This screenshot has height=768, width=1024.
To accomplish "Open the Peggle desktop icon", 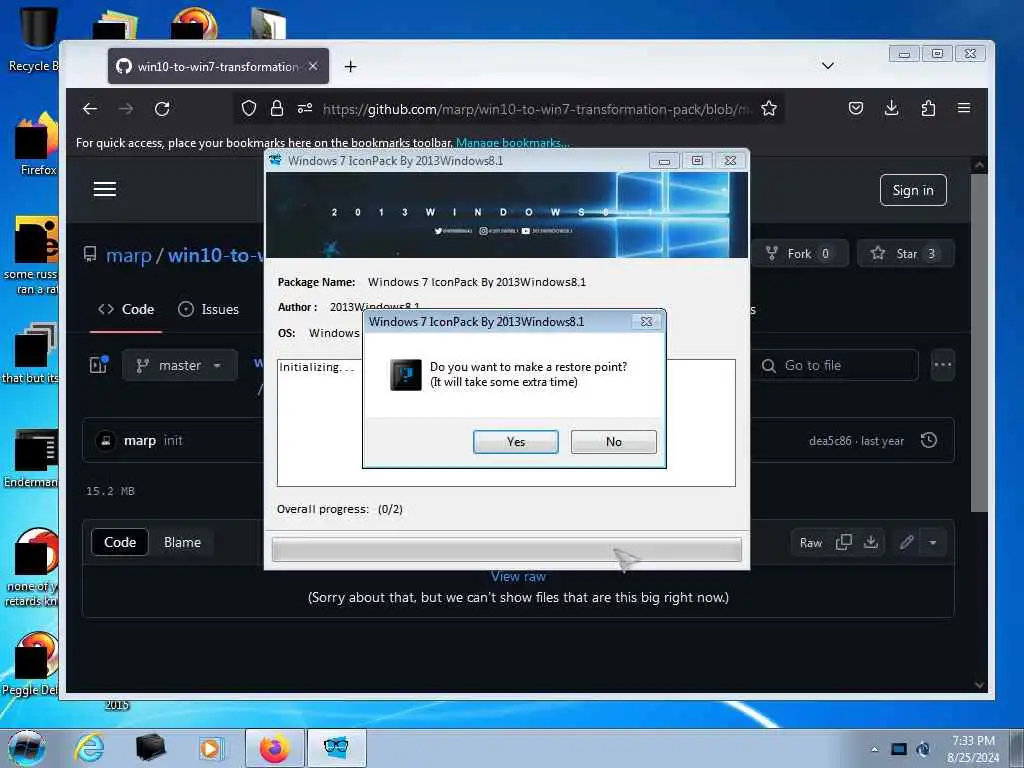I will click(x=31, y=664).
